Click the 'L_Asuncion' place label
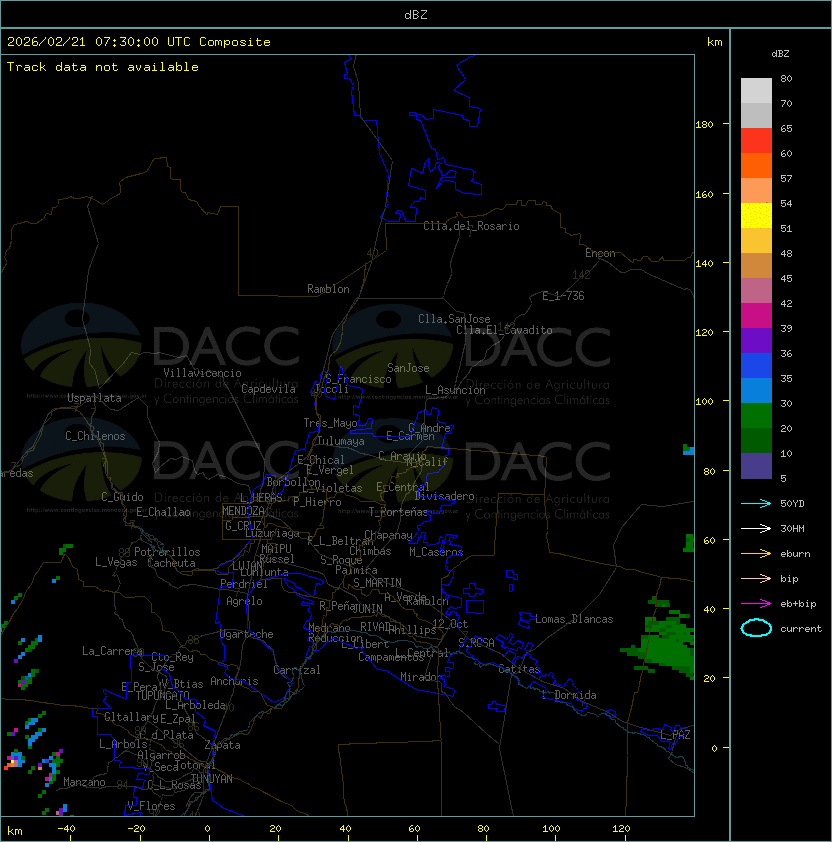The height and width of the screenshot is (842, 832). point(455,390)
